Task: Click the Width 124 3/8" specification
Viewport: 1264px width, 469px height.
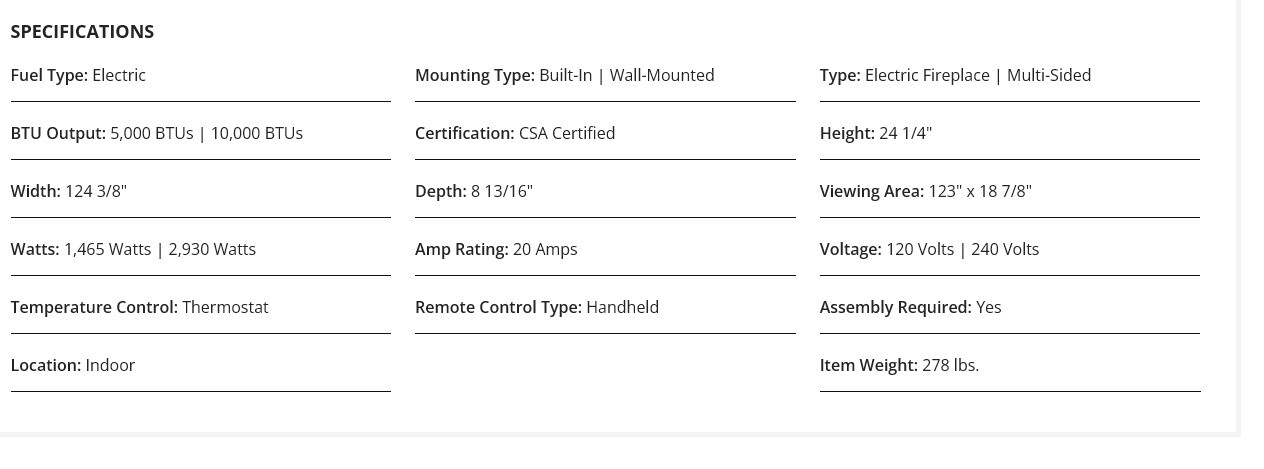Action: coord(68,192)
